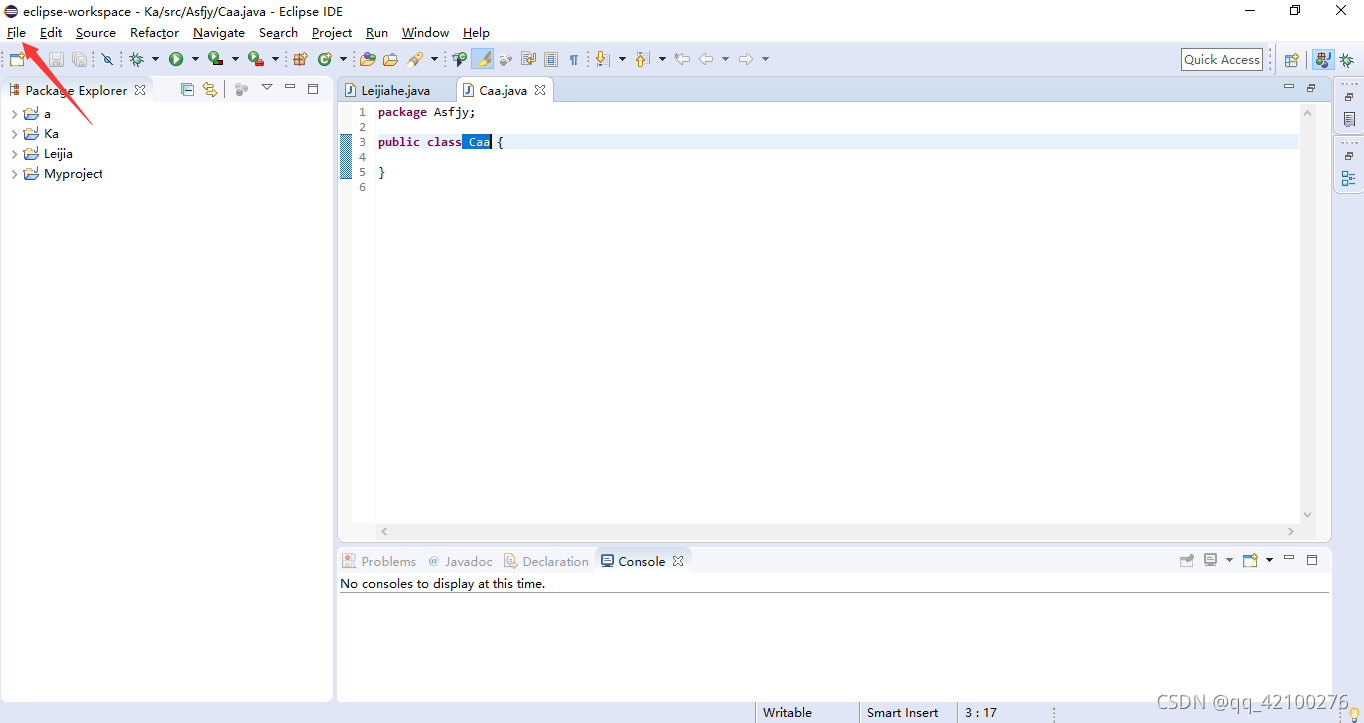Click the External Tools run icon
Viewport: 1364px width, 723px height.
pos(255,59)
